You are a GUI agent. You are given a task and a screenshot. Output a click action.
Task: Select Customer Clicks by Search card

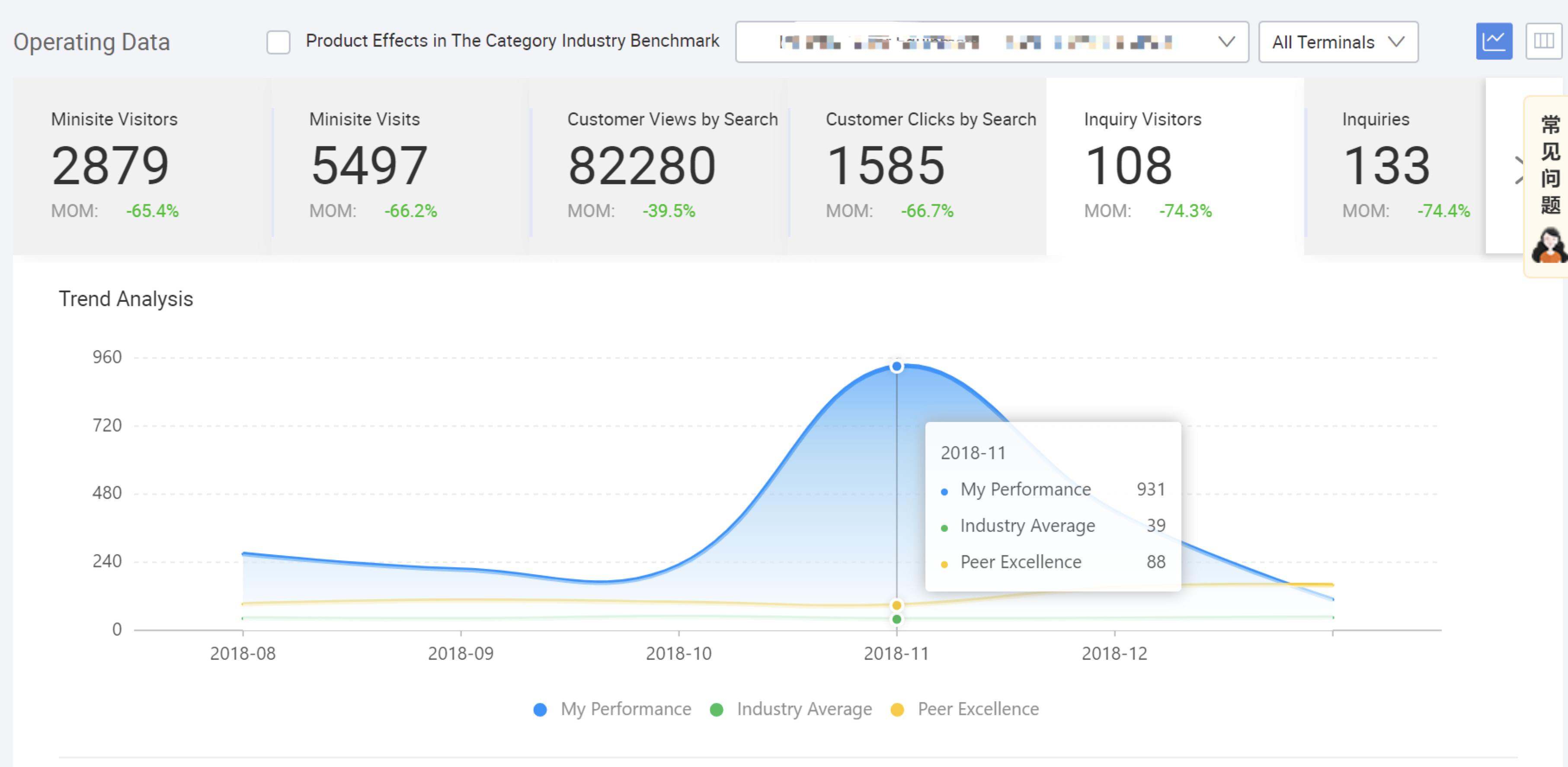[916, 166]
